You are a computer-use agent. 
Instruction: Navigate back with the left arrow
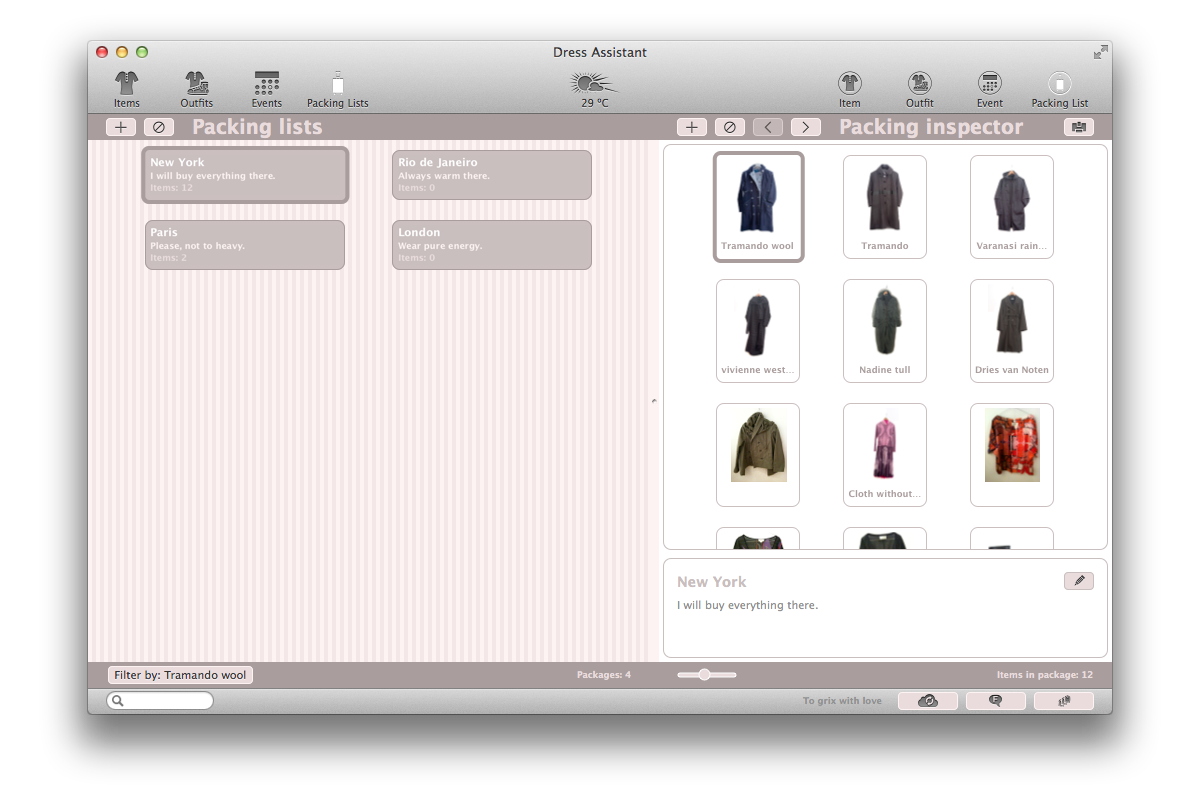(768, 127)
